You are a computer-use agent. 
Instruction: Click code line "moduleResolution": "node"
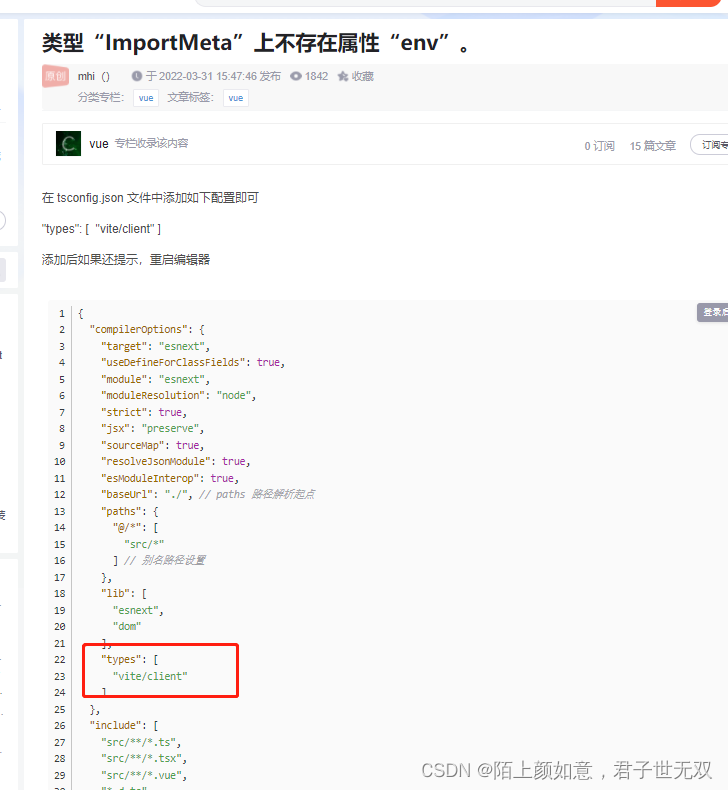[x=178, y=396]
